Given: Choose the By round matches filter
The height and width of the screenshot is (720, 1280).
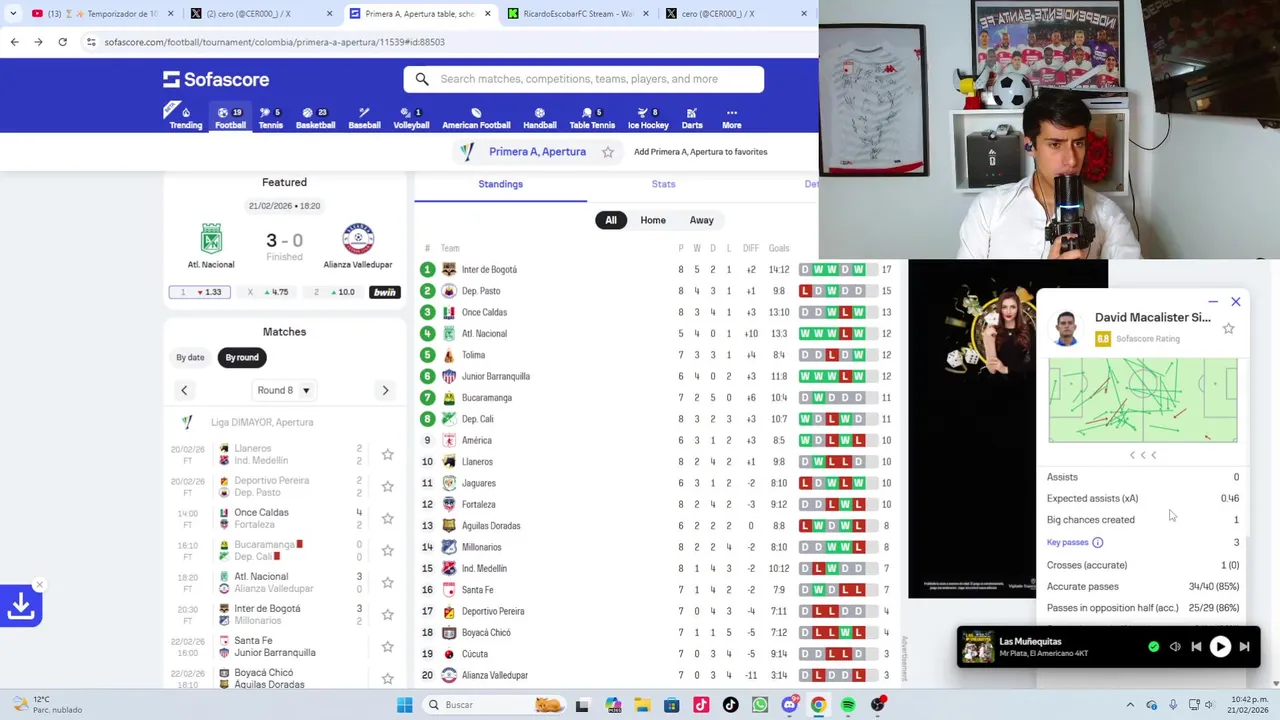Looking at the screenshot, I should (242, 357).
